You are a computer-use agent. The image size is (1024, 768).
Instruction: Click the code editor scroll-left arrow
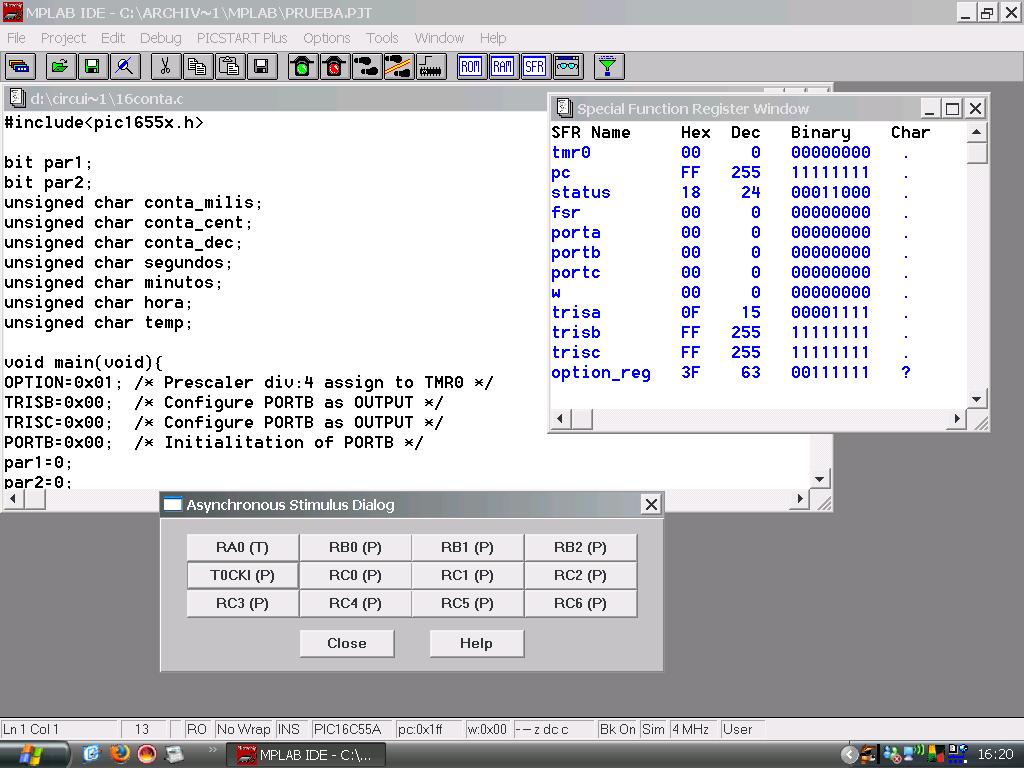click(x=13, y=500)
